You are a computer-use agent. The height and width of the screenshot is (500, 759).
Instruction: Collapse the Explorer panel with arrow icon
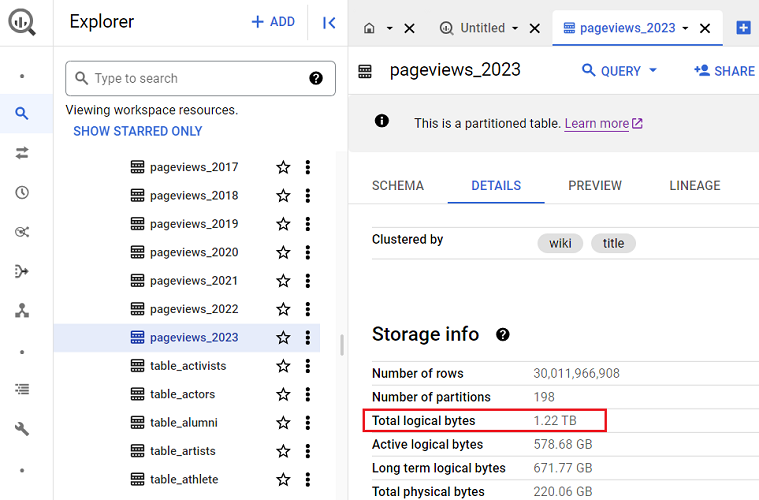[329, 22]
